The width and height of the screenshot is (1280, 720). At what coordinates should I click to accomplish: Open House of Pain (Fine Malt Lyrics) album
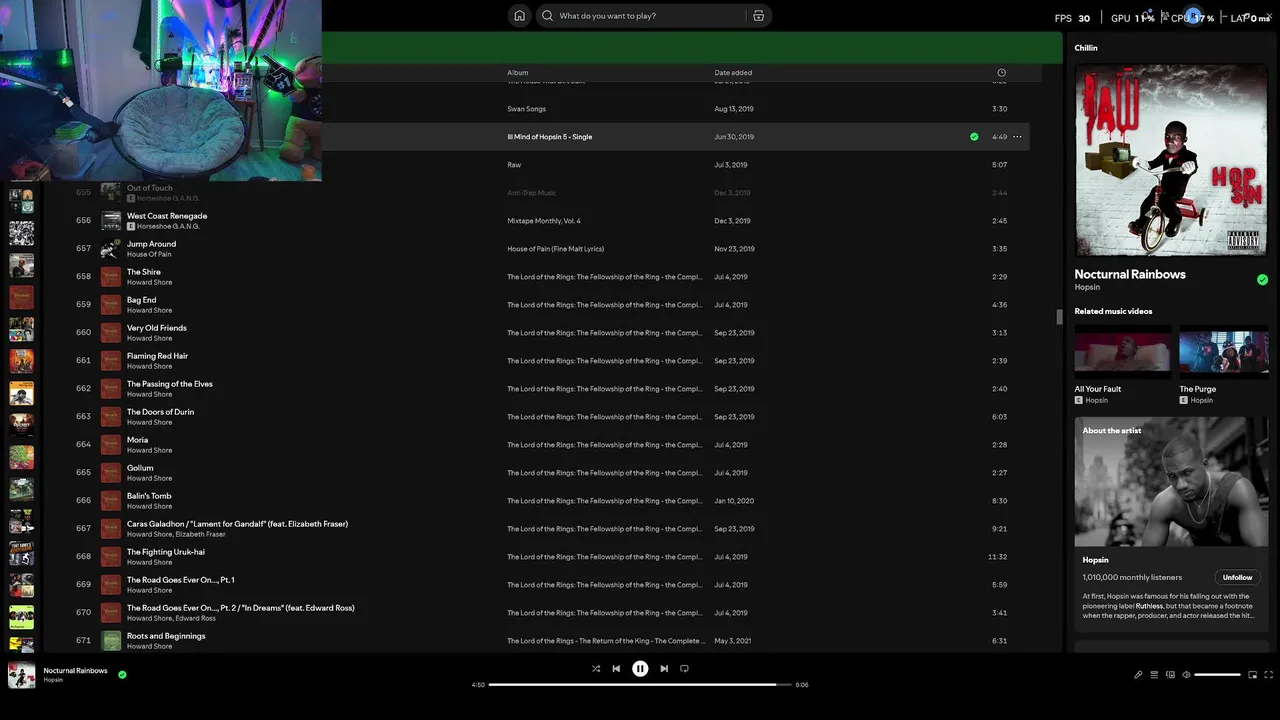555,249
